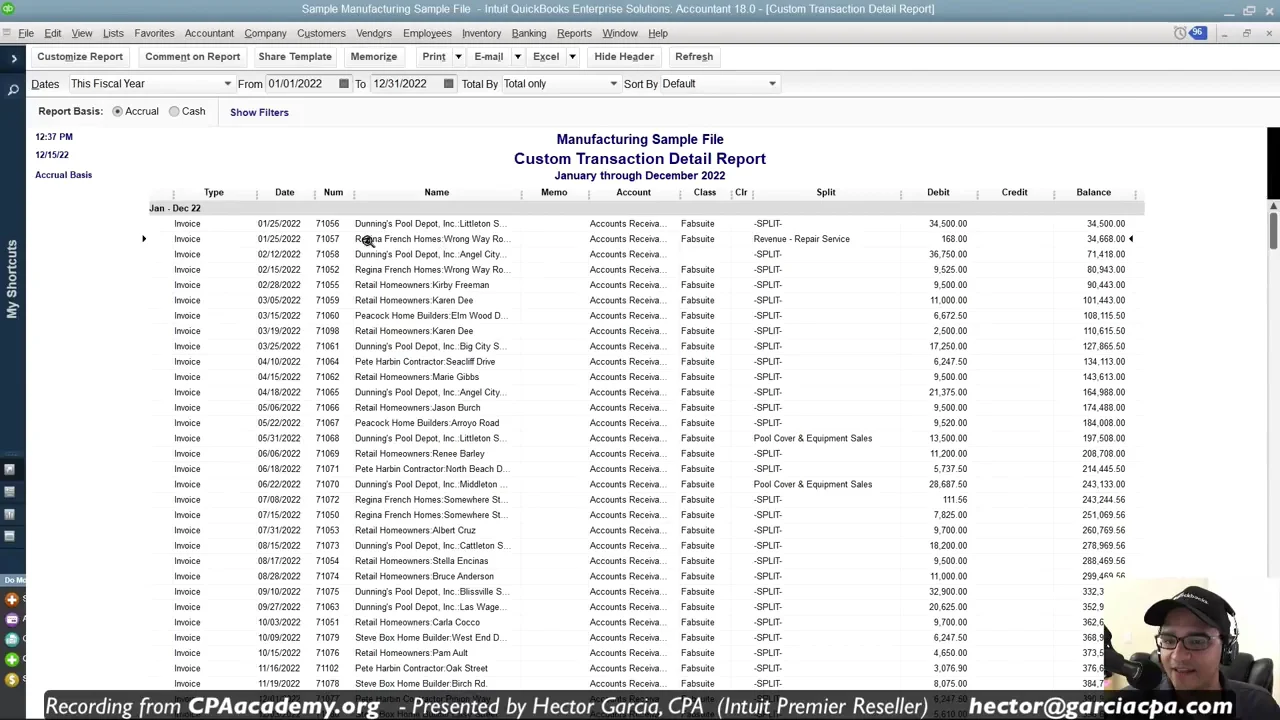Open the Total By dropdown
The image size is (1280, 720).
[x=560, y=84]
